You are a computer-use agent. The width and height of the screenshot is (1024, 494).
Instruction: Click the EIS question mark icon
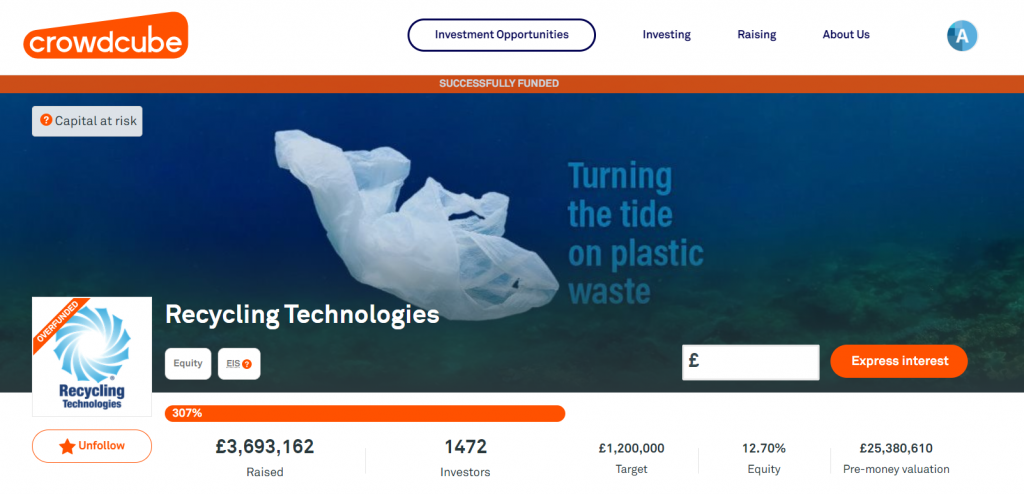click(x=247, y=364)
